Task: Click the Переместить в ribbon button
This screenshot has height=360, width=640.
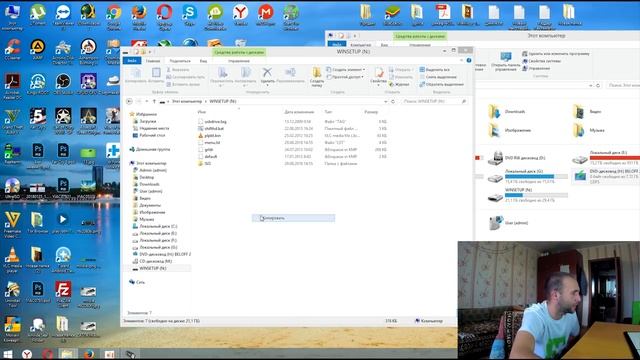Action: tap(222, 77)
